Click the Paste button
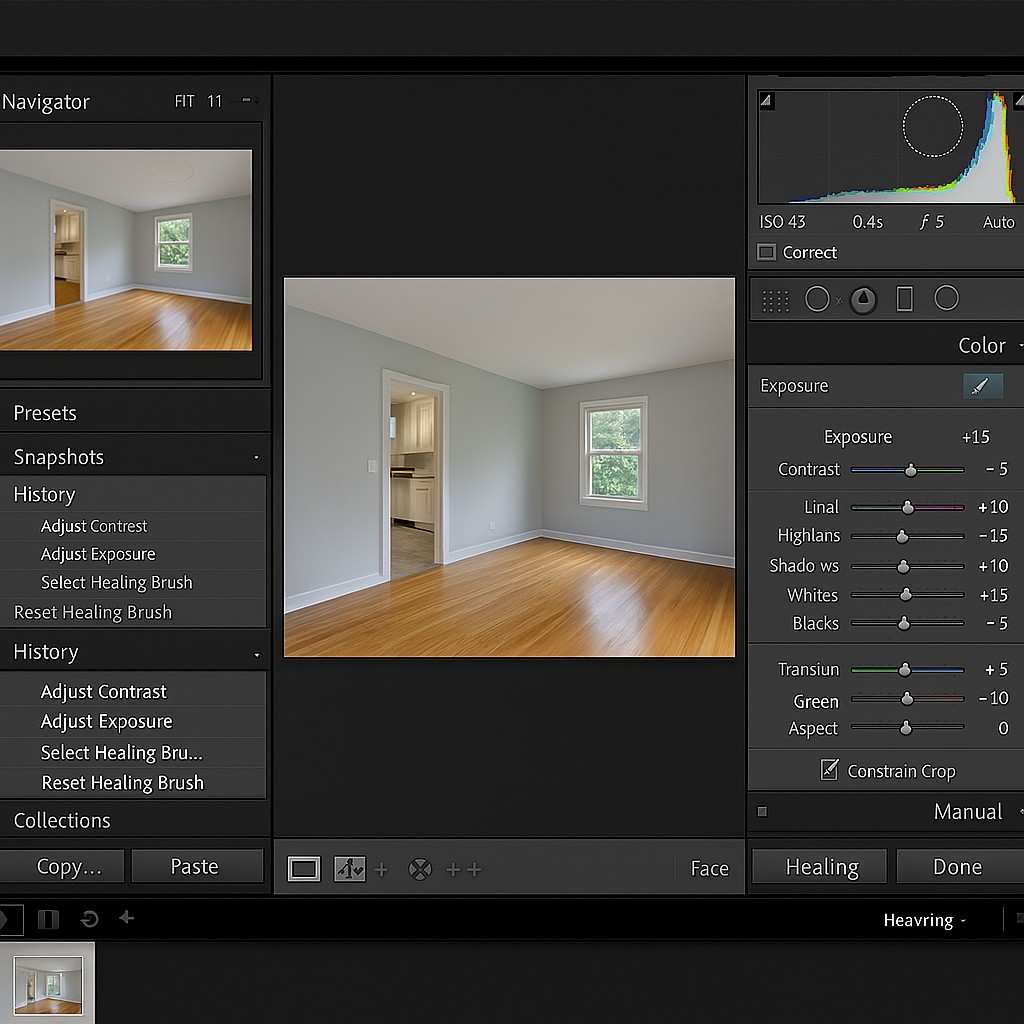Image resolution: width=1024 pixels, height=1024 pixels. click(197, 866)
